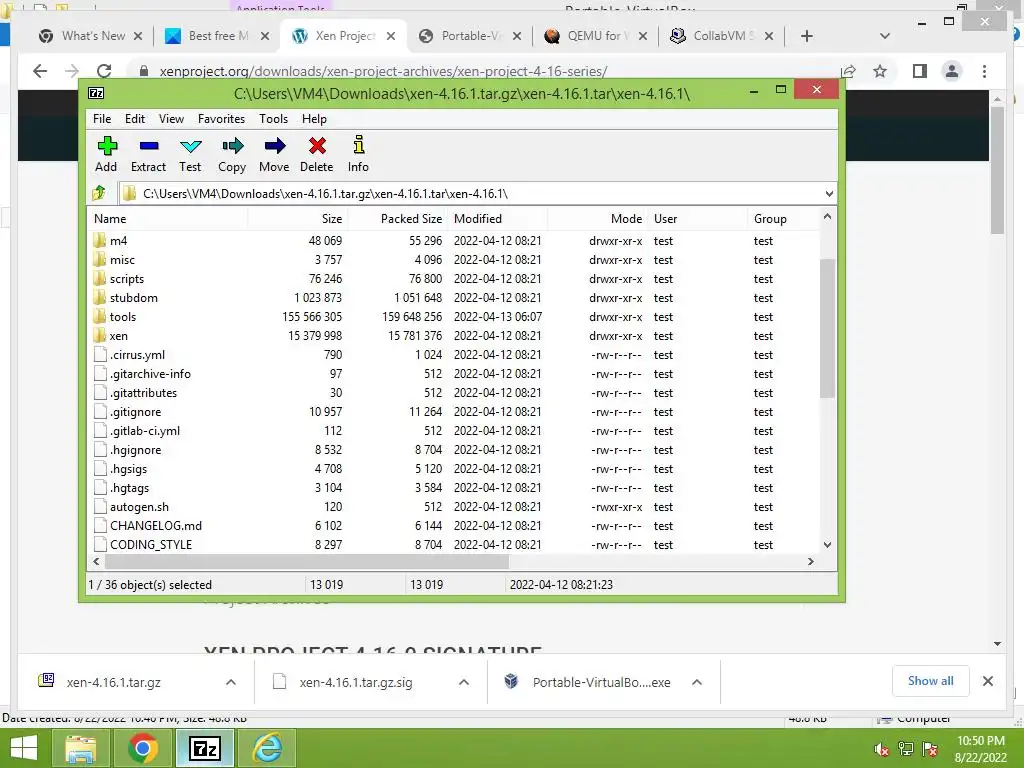
Task: Click the Chrome URL address field
Action: pos(483,71)
